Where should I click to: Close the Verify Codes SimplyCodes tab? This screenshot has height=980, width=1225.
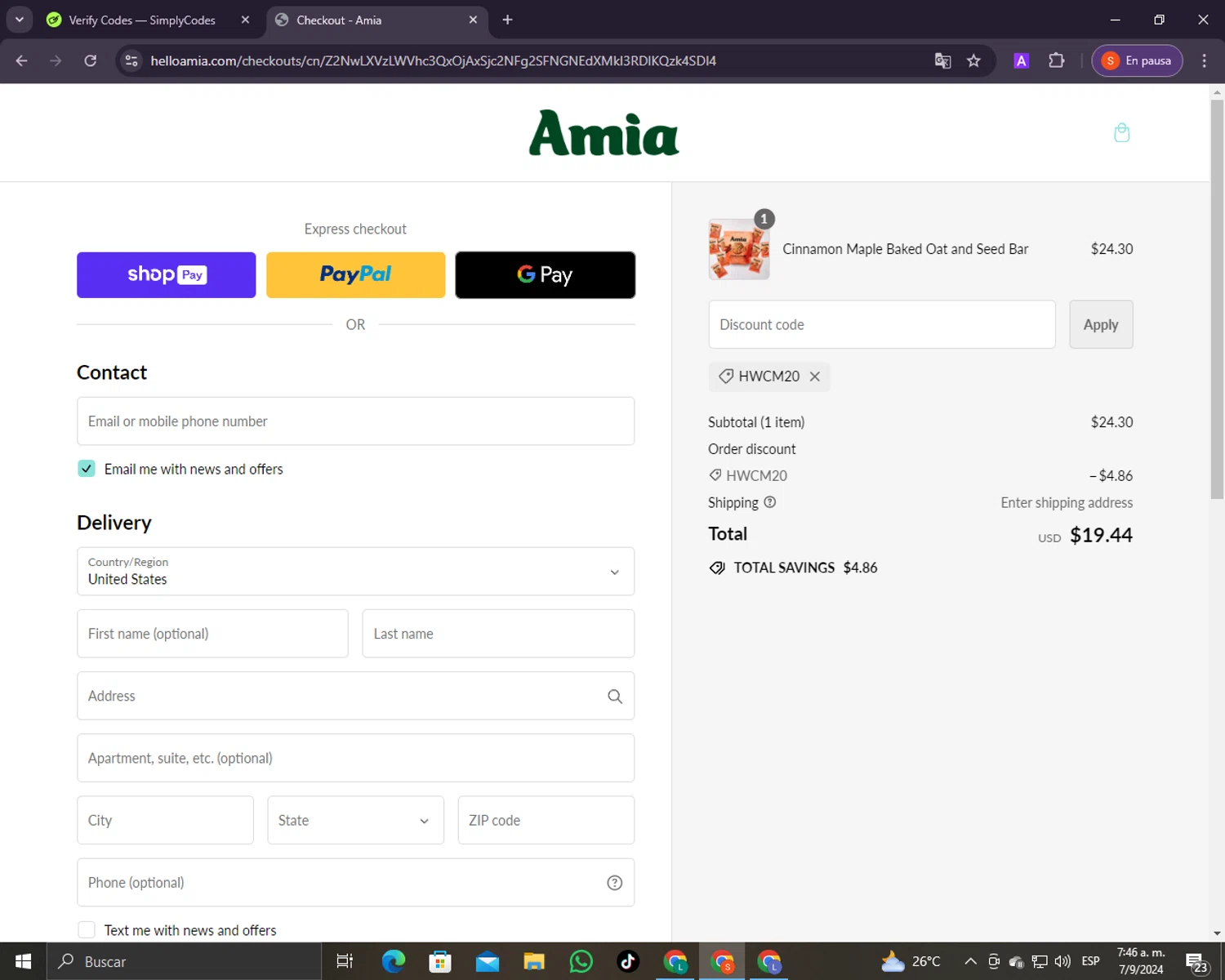pyautogui.click(x=245, y=20)
